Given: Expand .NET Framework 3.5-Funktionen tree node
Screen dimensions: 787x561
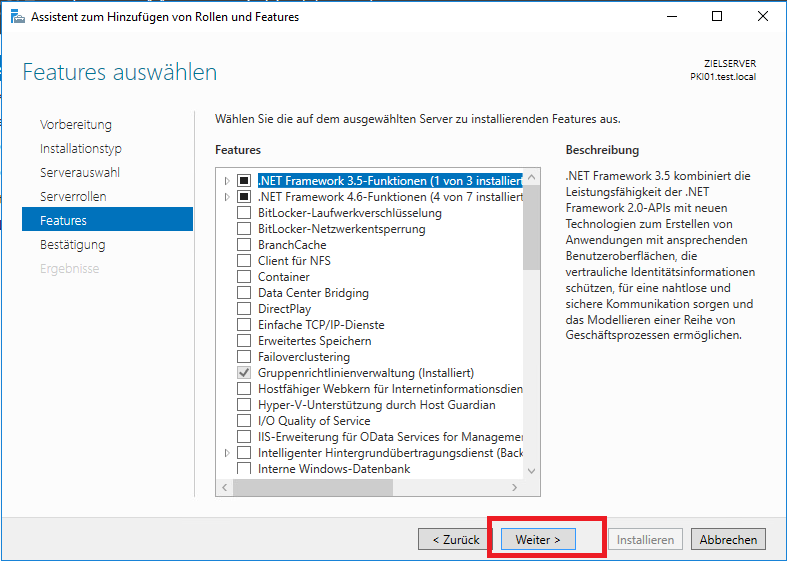Looking at the screenshot, I should point(227,181).
